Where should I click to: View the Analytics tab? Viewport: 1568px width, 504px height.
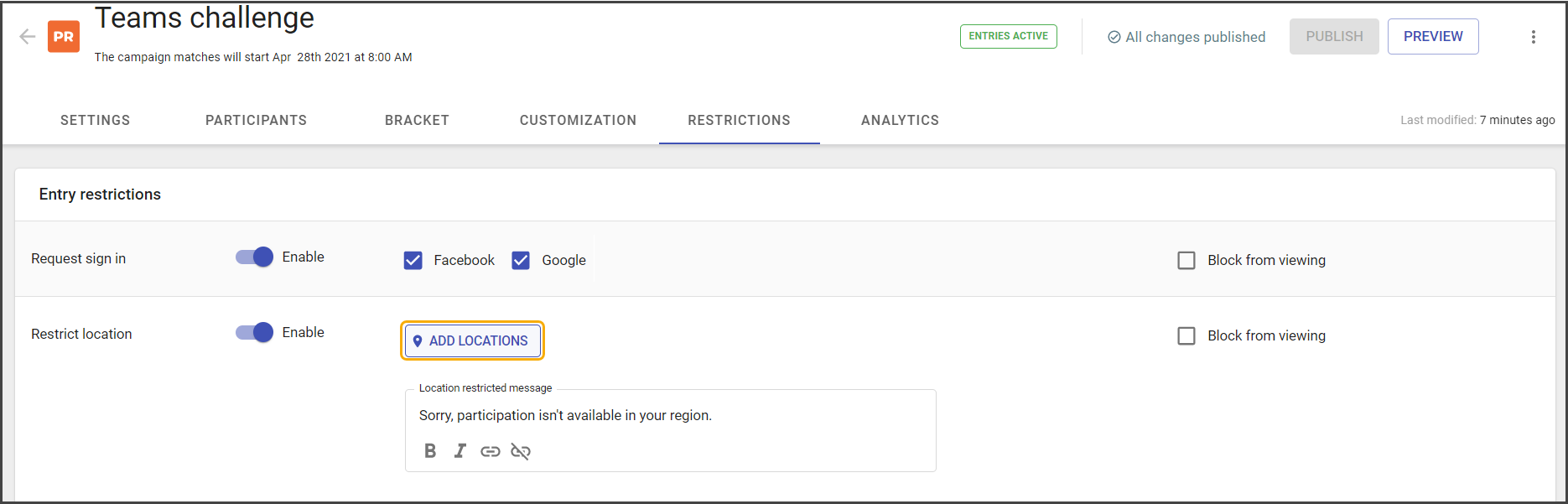point(900,120)
